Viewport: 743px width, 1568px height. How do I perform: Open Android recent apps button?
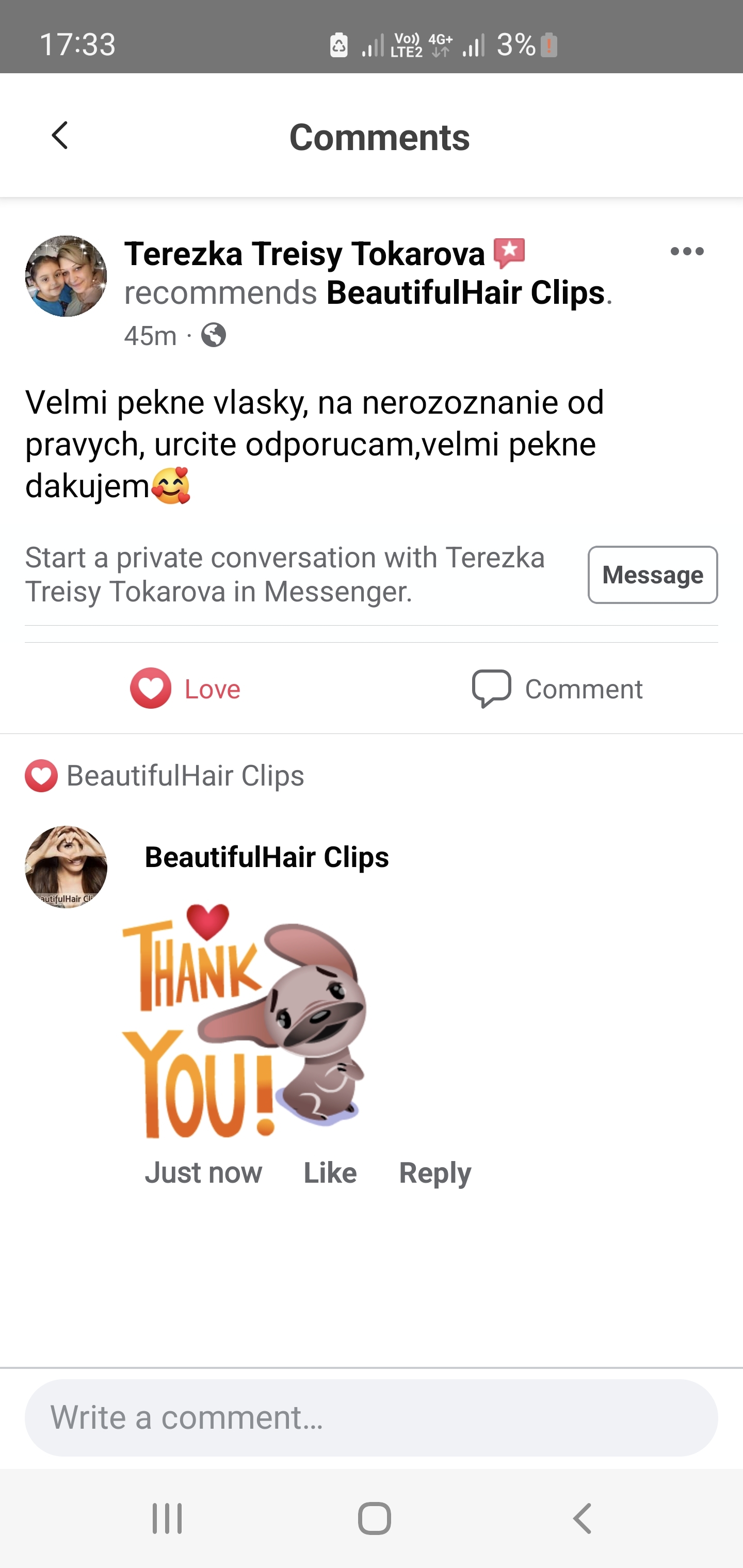(x=167, y=1518)
